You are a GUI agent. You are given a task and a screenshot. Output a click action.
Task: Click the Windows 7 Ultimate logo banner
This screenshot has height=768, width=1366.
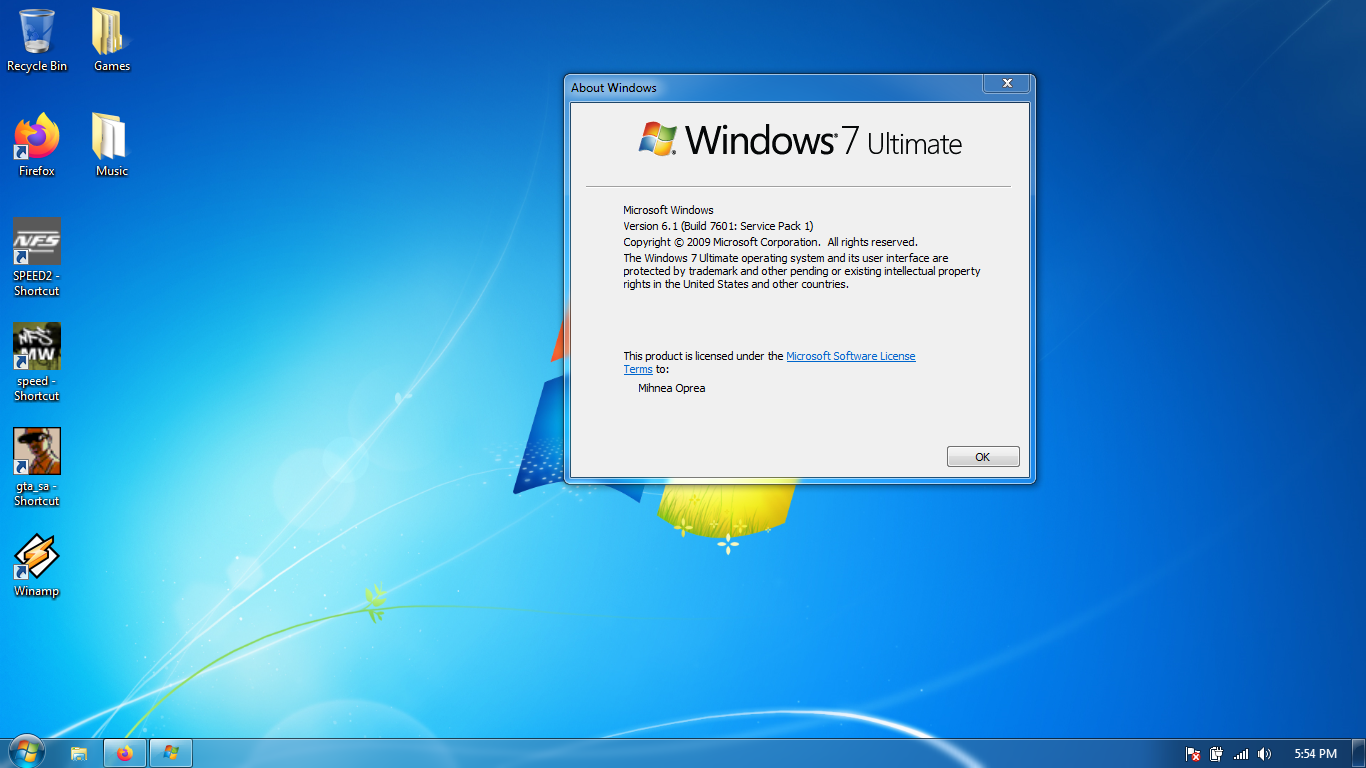click(800, 140)
